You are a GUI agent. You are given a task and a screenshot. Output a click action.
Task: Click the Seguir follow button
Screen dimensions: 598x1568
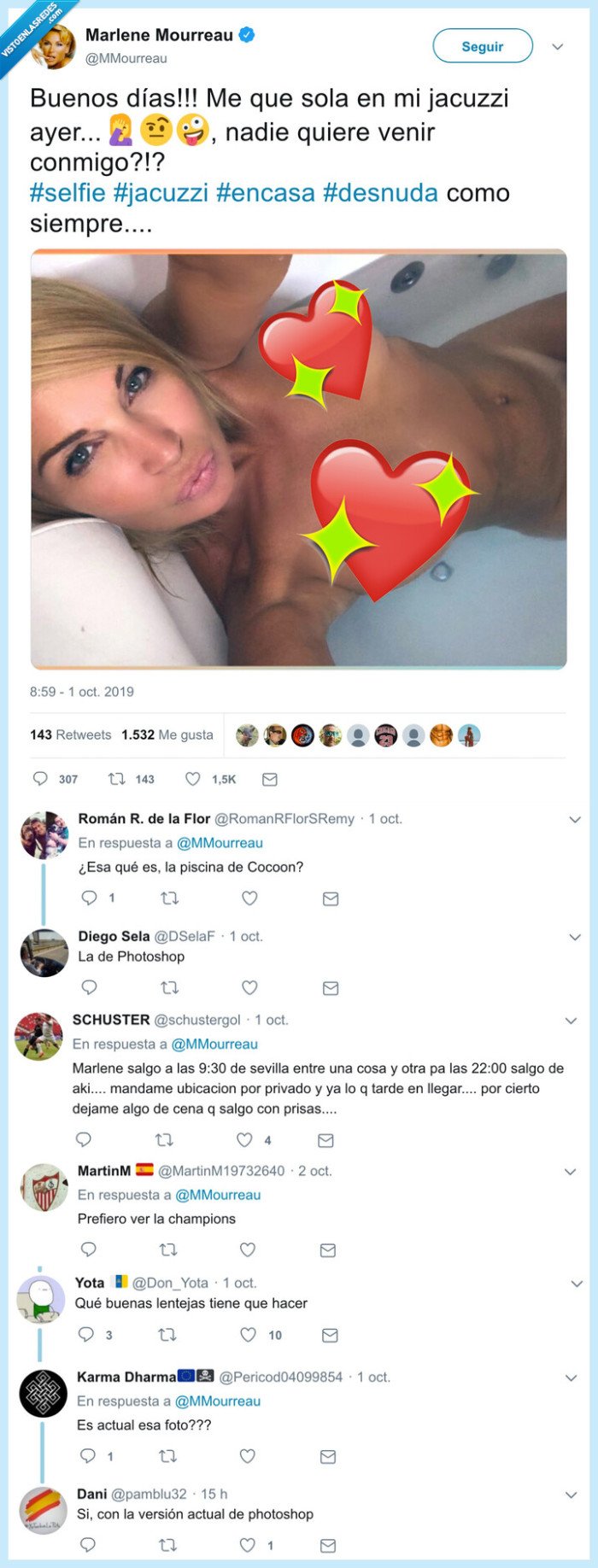click(x=482, y=46)
